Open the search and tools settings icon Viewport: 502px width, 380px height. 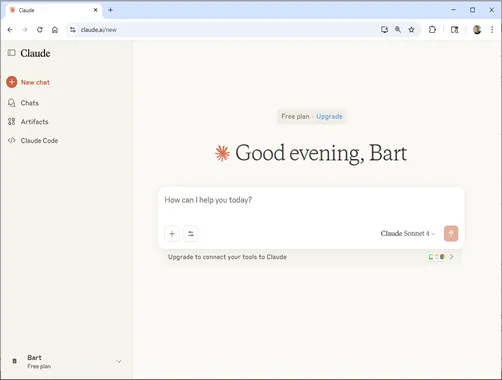[191, 234]
